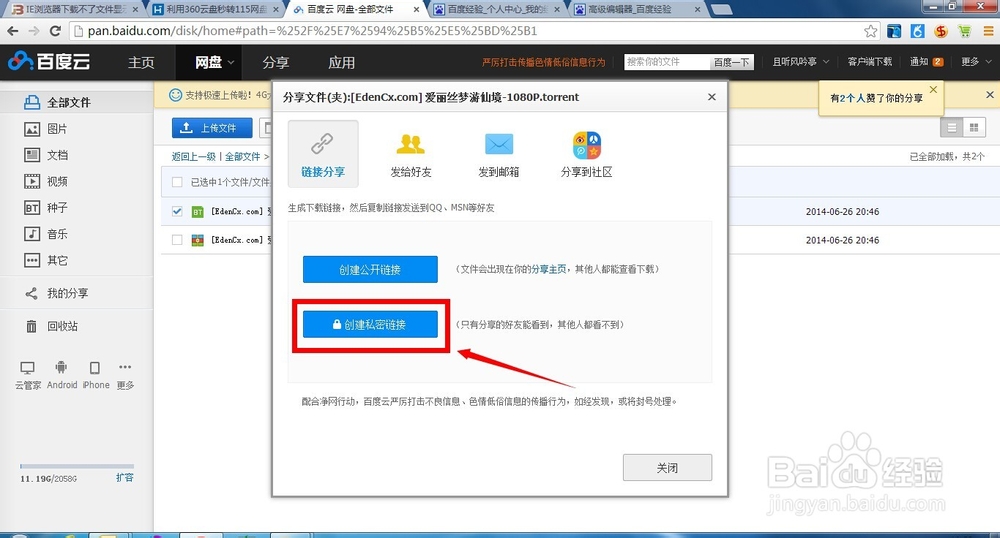The width and height of the screenshot is (1000, 538).
Task: Click the search your files input field
Action: pos(666,62)
